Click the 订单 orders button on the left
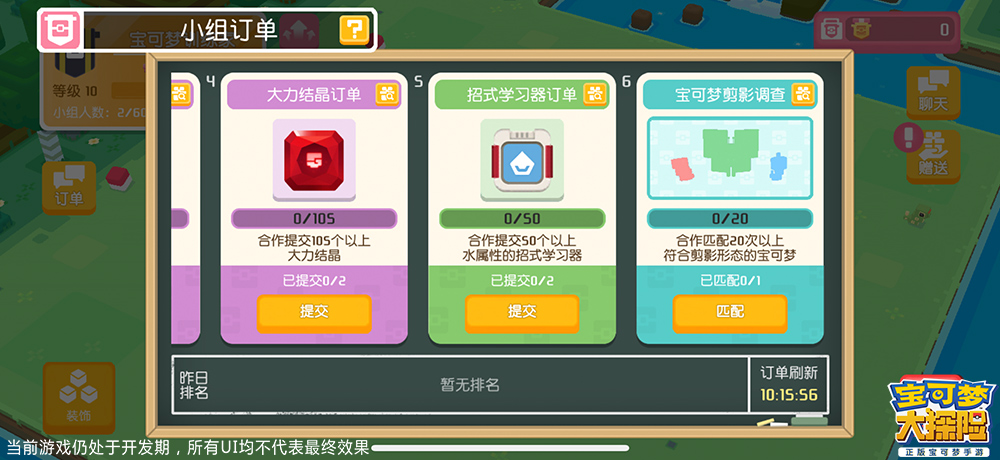1000x460 pixels. point(69,187)
